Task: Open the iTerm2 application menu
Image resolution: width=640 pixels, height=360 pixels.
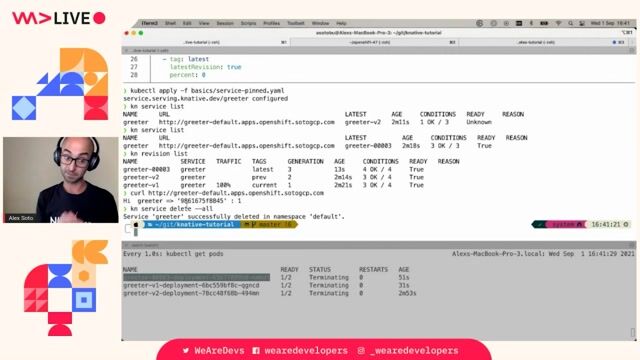Action: pyautogui.click(x=149, y=23)
